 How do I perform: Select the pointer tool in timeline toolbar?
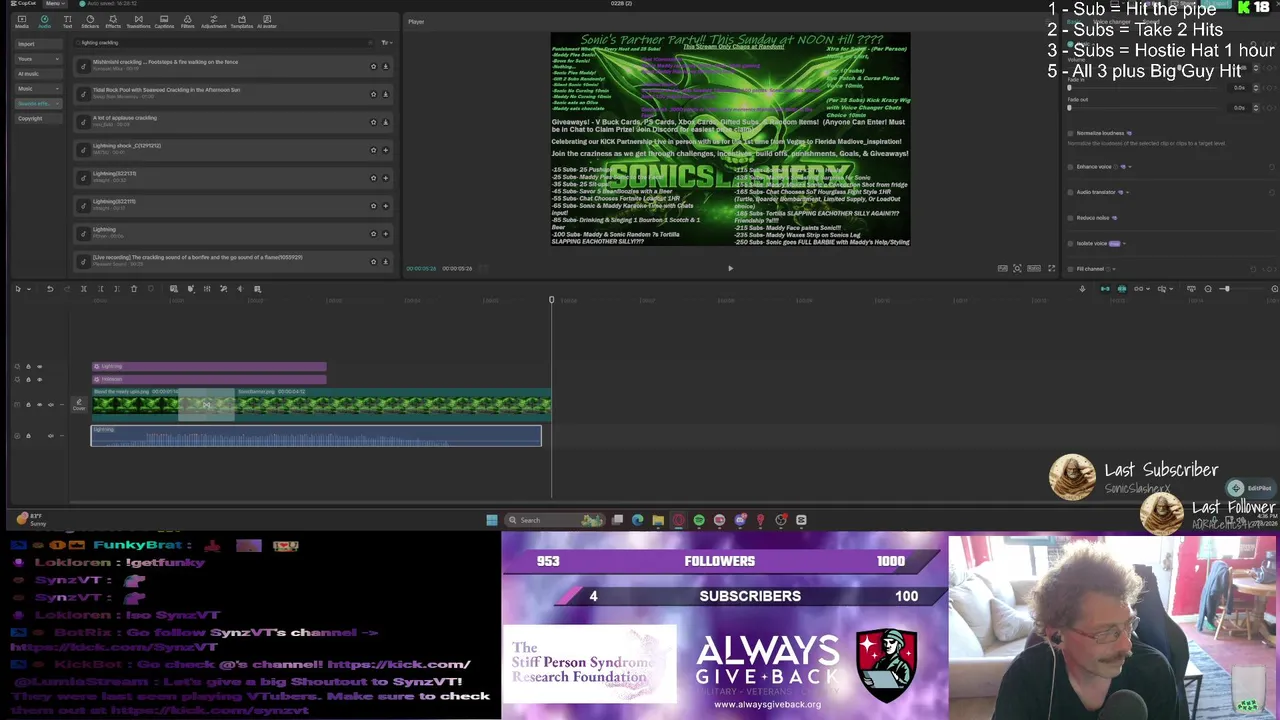click(x=18, y=289)
